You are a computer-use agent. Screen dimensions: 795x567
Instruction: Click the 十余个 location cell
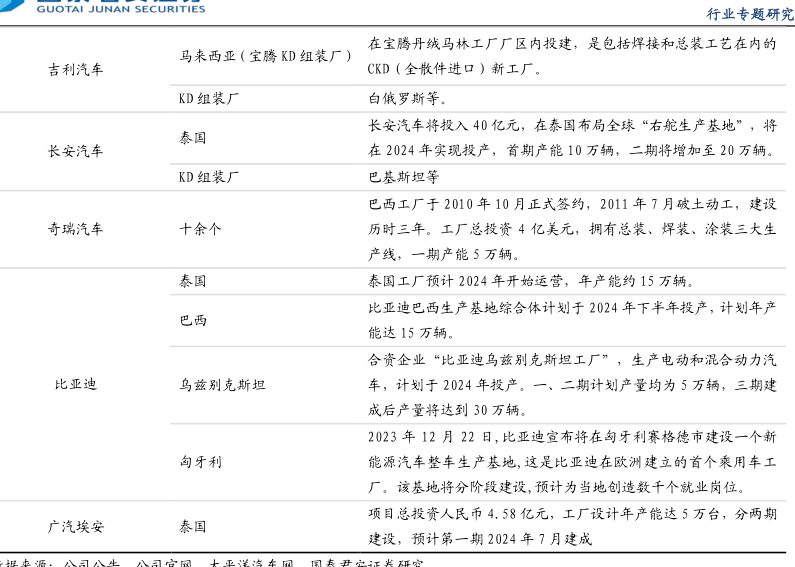click(200, 228)
